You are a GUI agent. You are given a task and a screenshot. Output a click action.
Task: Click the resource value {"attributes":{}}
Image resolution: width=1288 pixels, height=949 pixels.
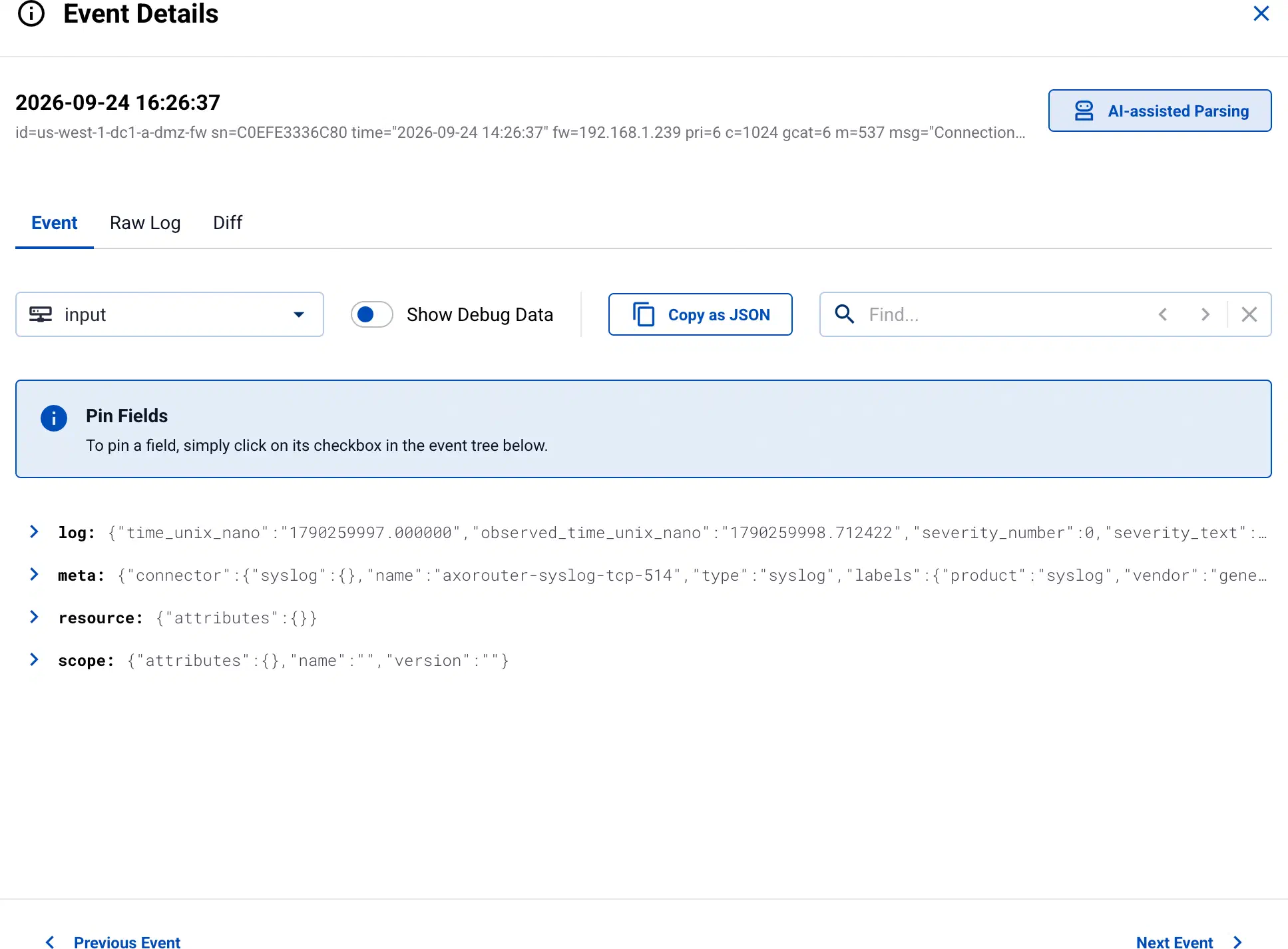coord(236,618)
